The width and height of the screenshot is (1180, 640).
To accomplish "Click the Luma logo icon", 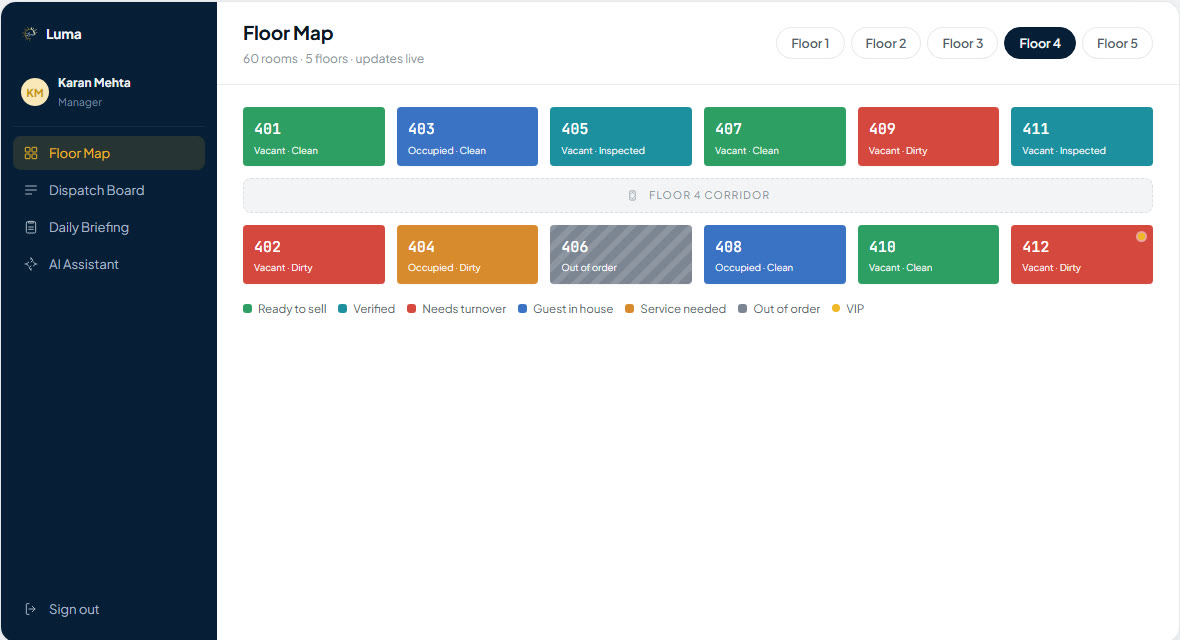I will 30,33.
